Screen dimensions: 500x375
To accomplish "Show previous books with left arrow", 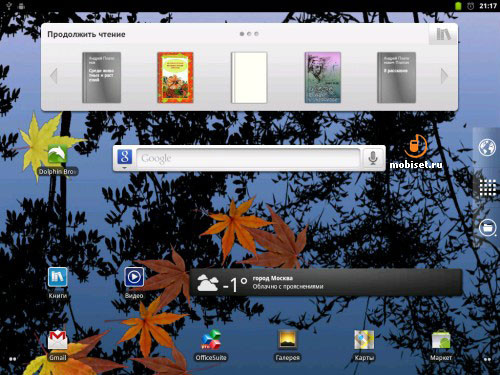I will point(54,77).
